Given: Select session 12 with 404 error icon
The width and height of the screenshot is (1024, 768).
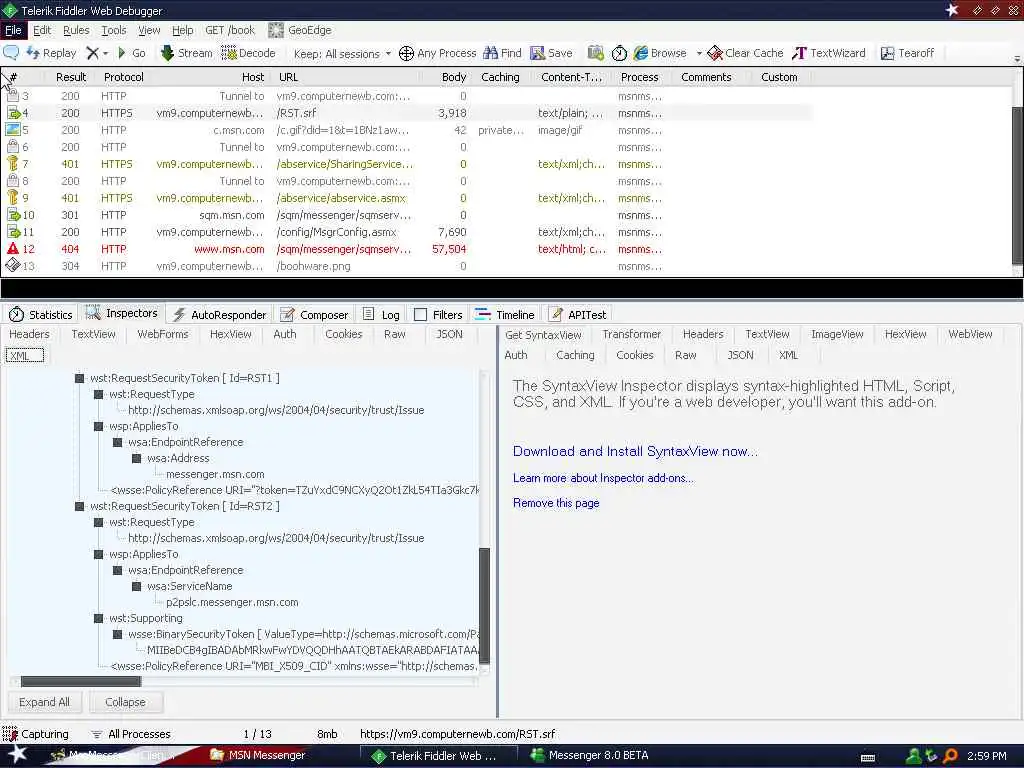Looking at the screenshot, I should click(x=12, y=249).
